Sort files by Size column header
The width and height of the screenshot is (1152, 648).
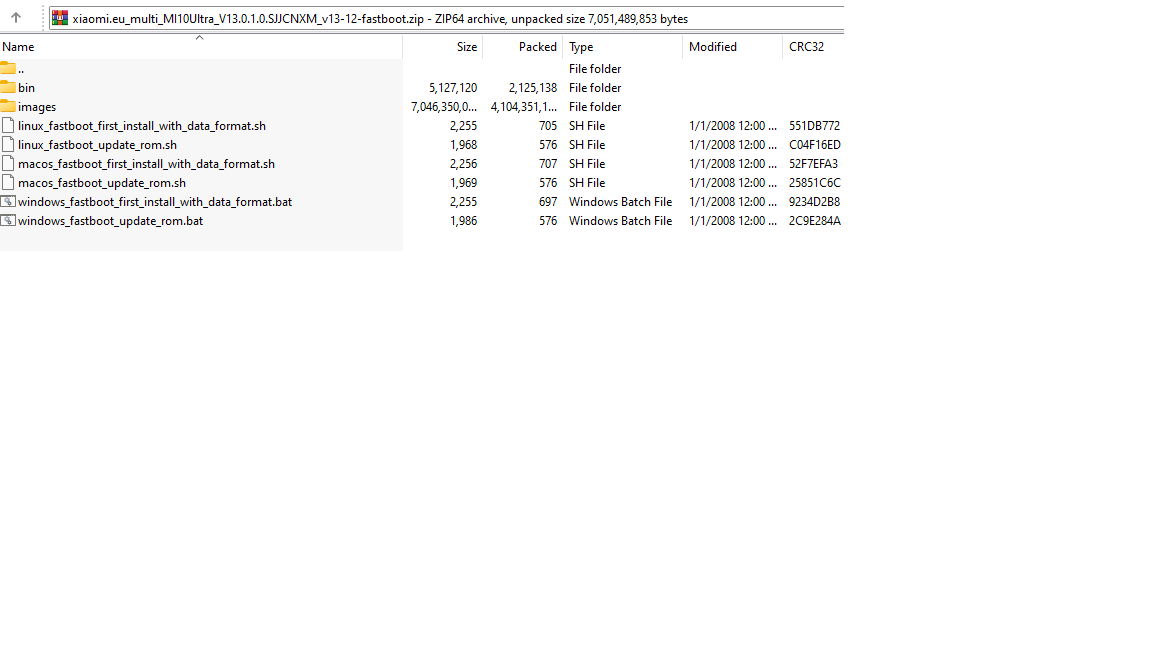pos(466,47)
